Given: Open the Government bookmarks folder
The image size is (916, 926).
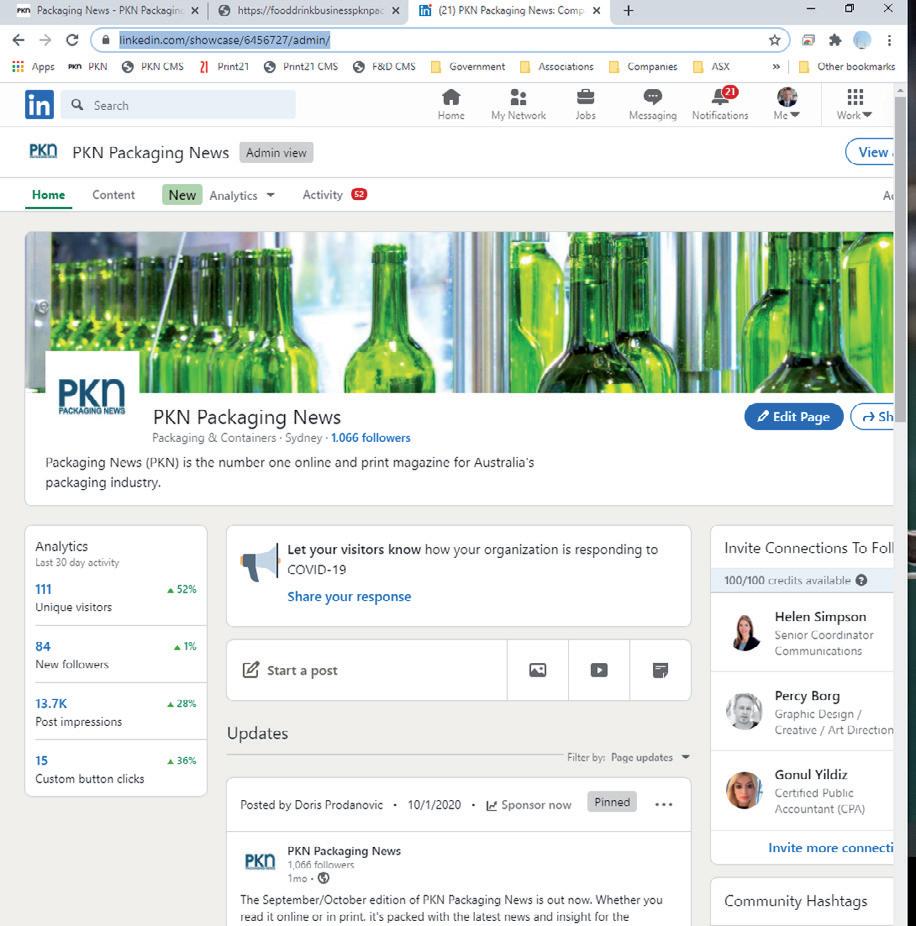Looking at the screenshot, I should click(x=468, y=67).
